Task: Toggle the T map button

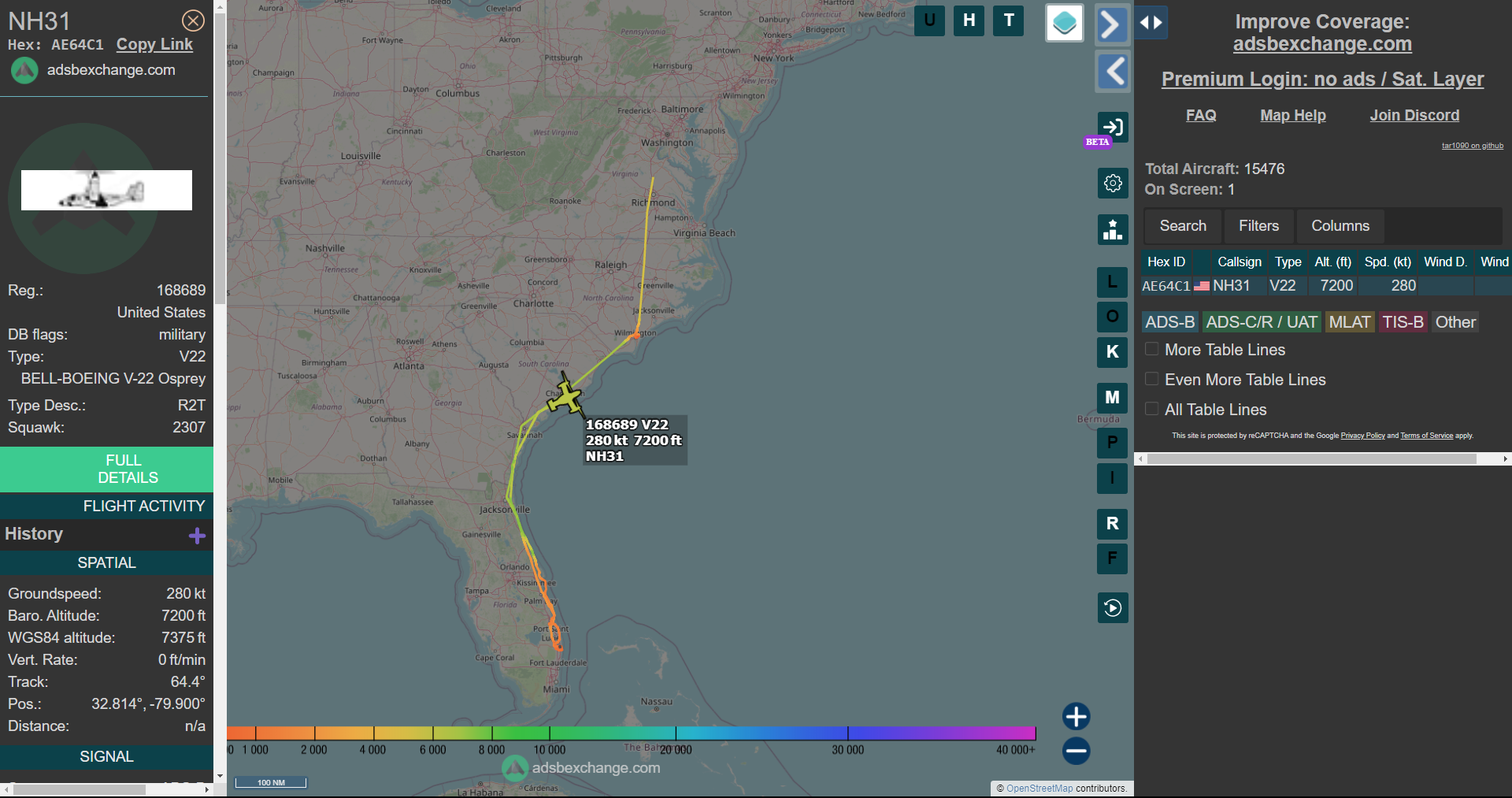Action: tap(1009, 20)
